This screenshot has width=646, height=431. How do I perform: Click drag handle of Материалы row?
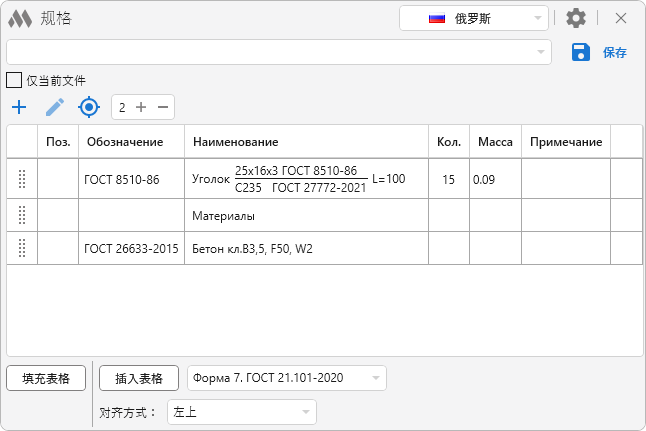point(22,215)
